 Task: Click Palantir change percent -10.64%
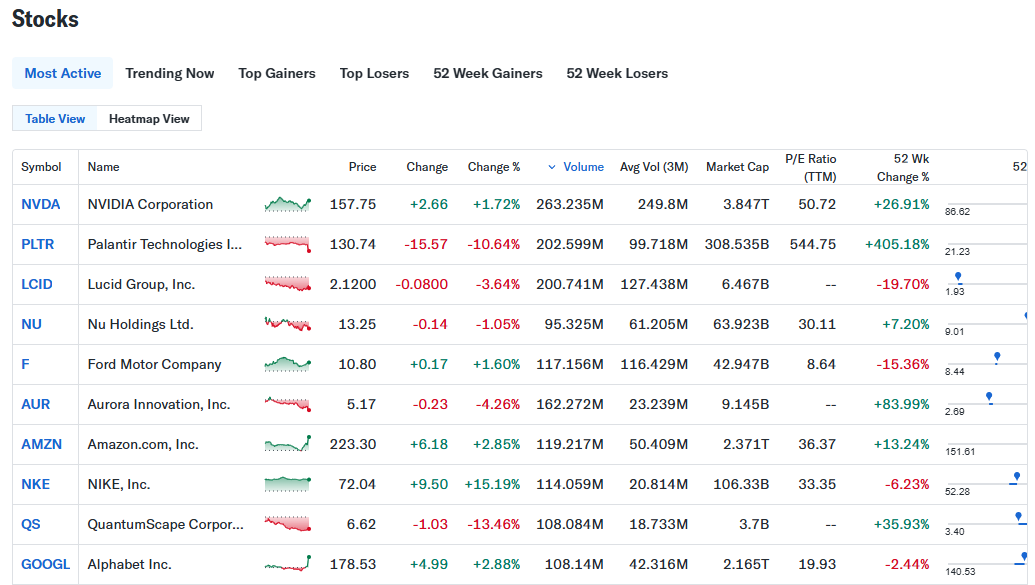click(x=494, y=244)
